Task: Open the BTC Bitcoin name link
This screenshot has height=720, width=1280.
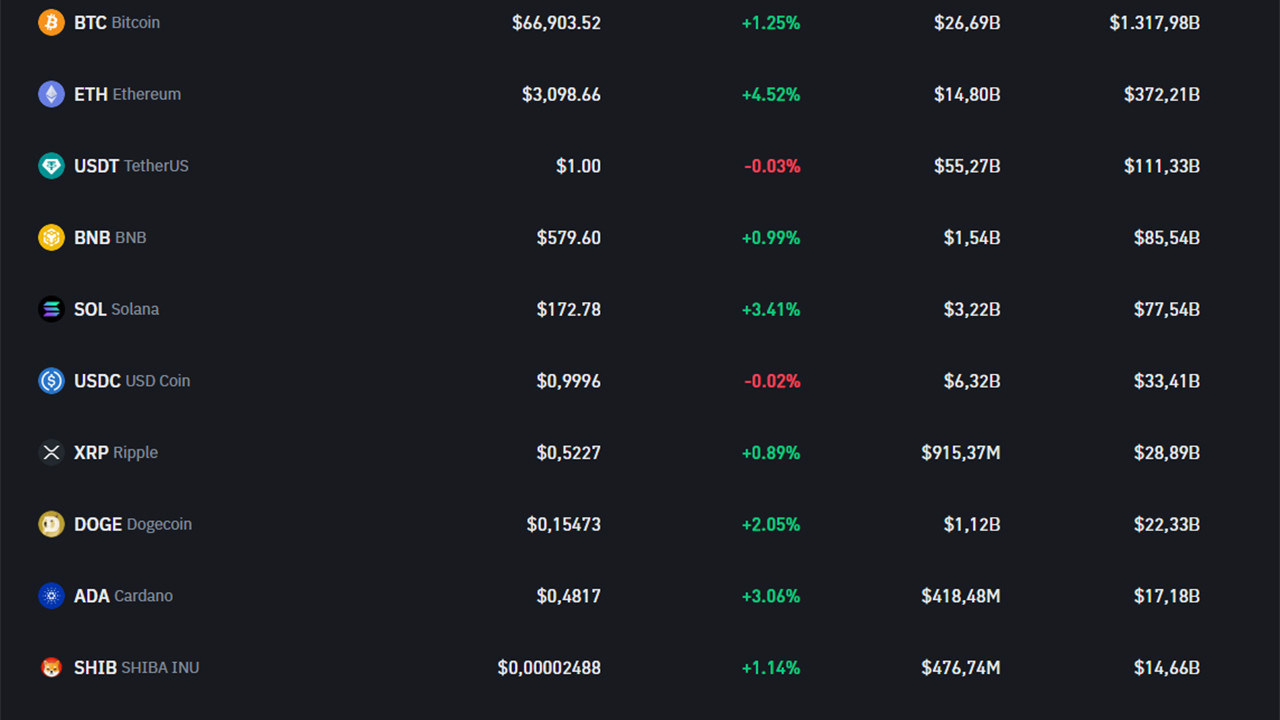Action: tap(117, 22)
